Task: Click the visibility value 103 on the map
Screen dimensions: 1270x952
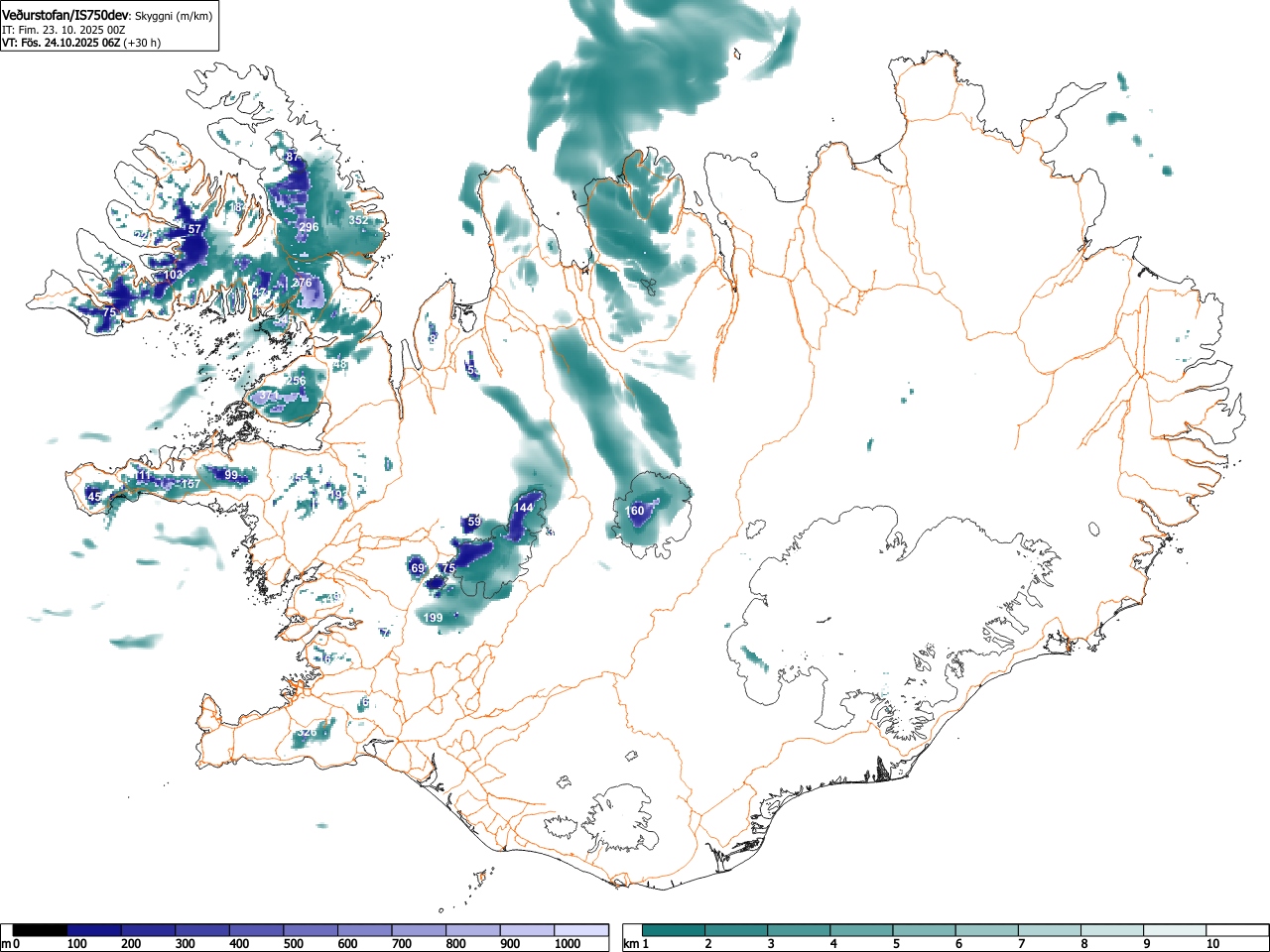Action: tap(173, 275)
